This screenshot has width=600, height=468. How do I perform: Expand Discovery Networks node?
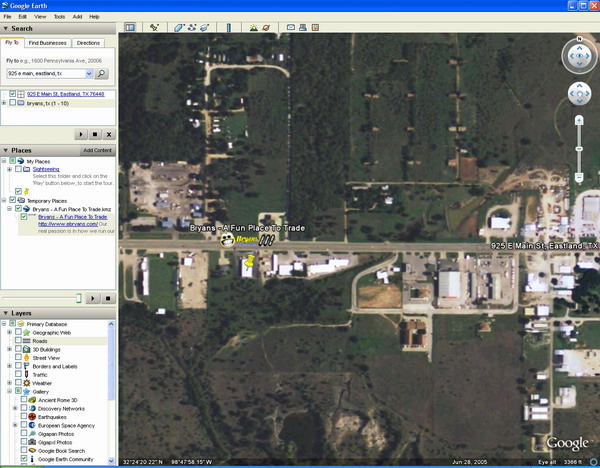point(15,408)
